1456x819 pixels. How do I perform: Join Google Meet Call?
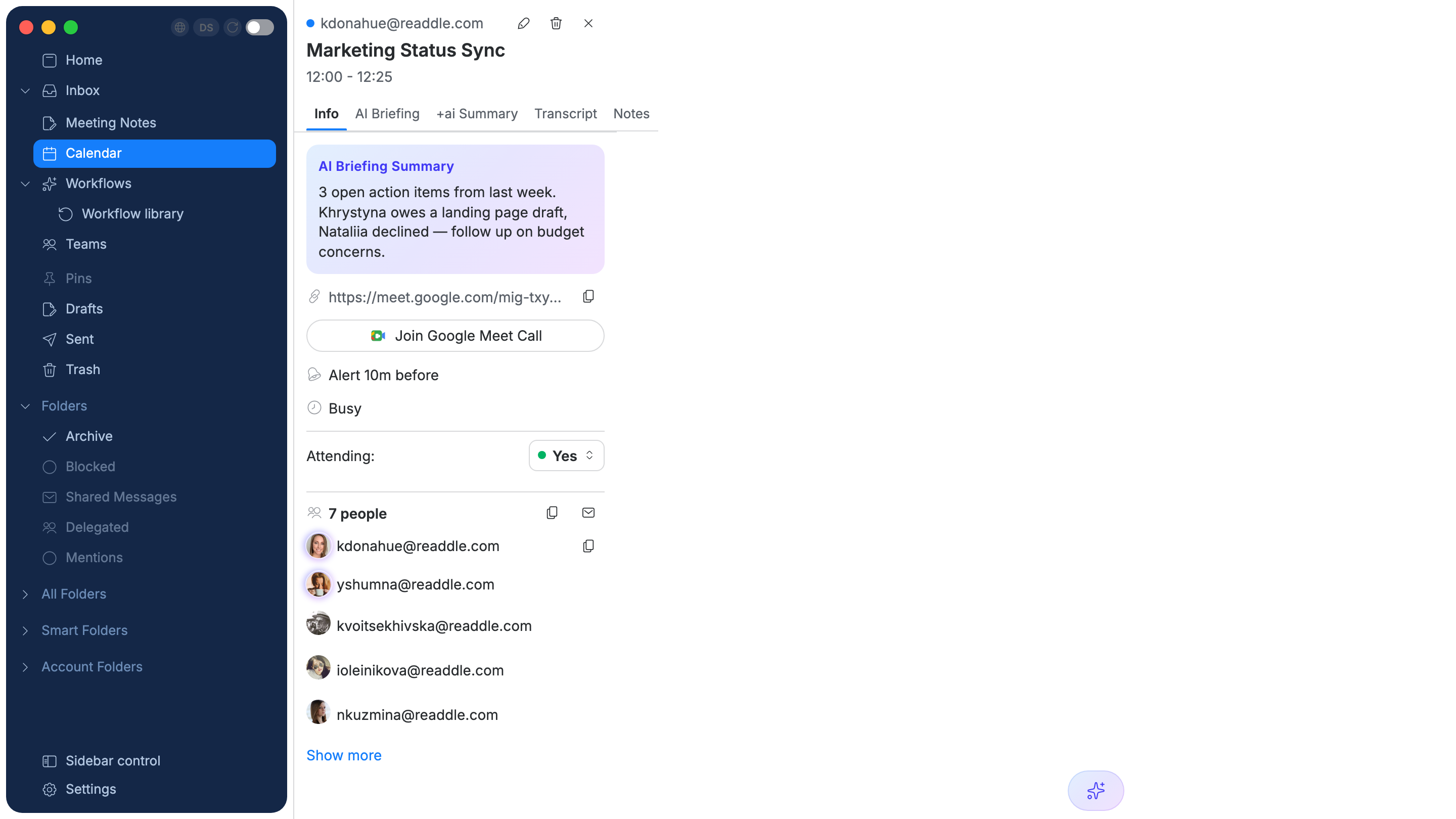(x=456, y=336)
